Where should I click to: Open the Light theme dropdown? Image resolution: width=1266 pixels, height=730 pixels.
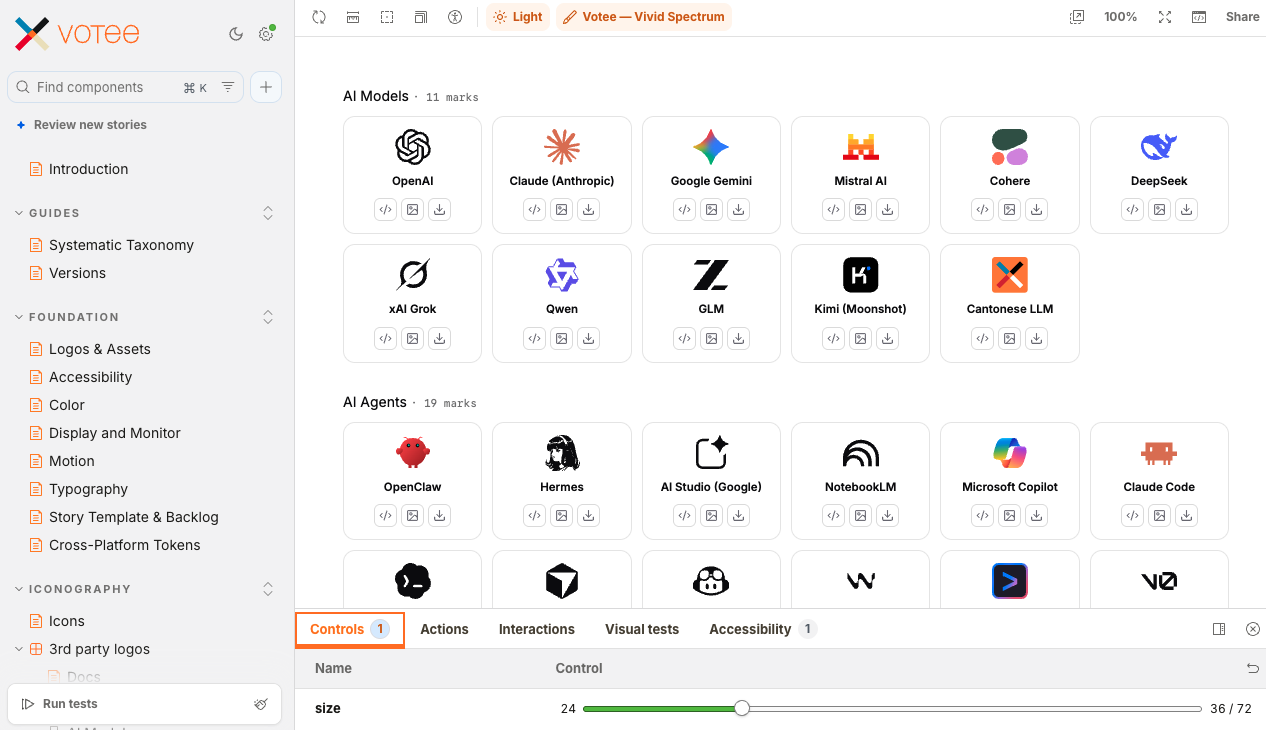click(518, 17)
